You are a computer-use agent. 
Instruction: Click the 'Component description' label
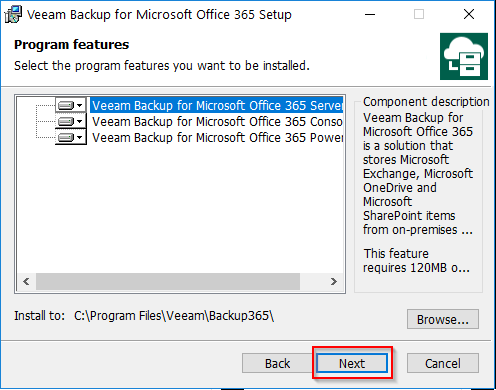(426, 102)
